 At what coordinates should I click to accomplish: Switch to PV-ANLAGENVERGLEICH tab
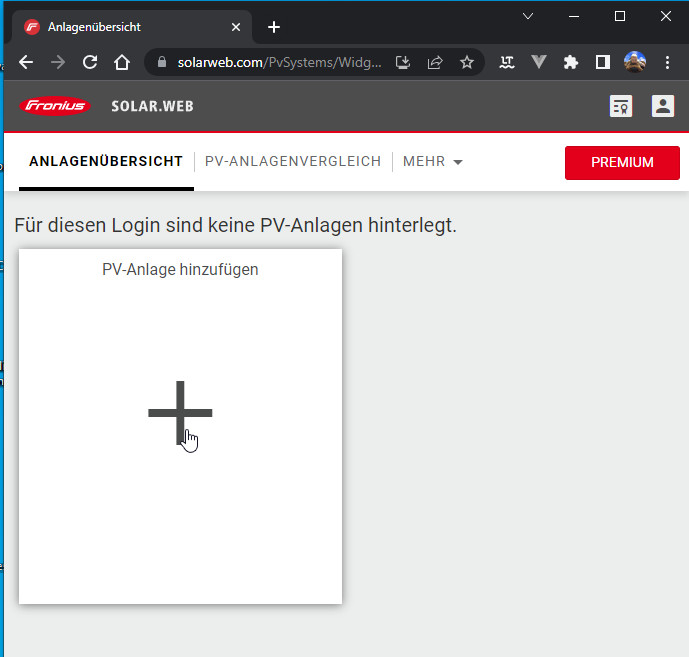click(x=293, y=161)
